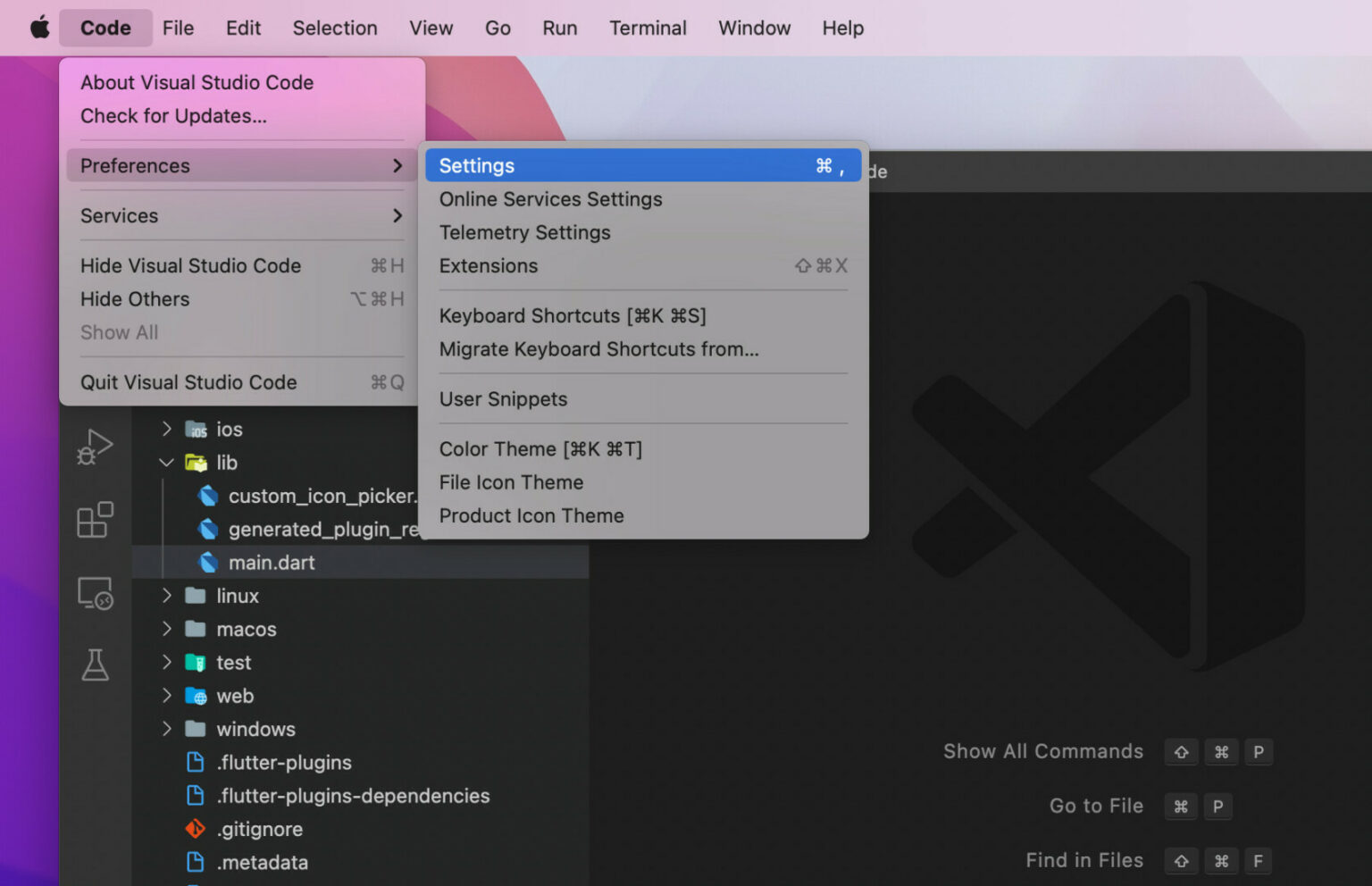Screen dimensions: 1372x886
Task: Open the Help menu
Action: tap(843, 28)
